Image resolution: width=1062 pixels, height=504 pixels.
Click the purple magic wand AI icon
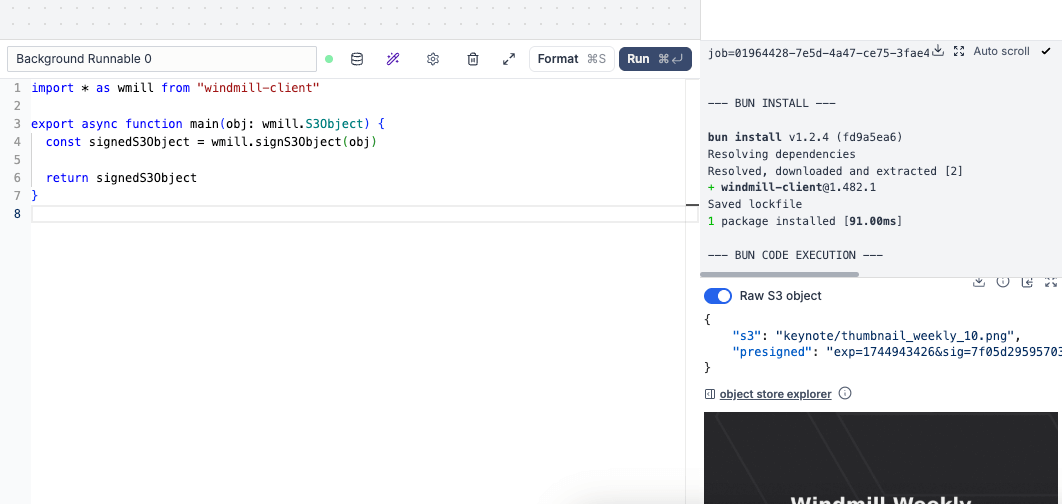pos(393,59)
